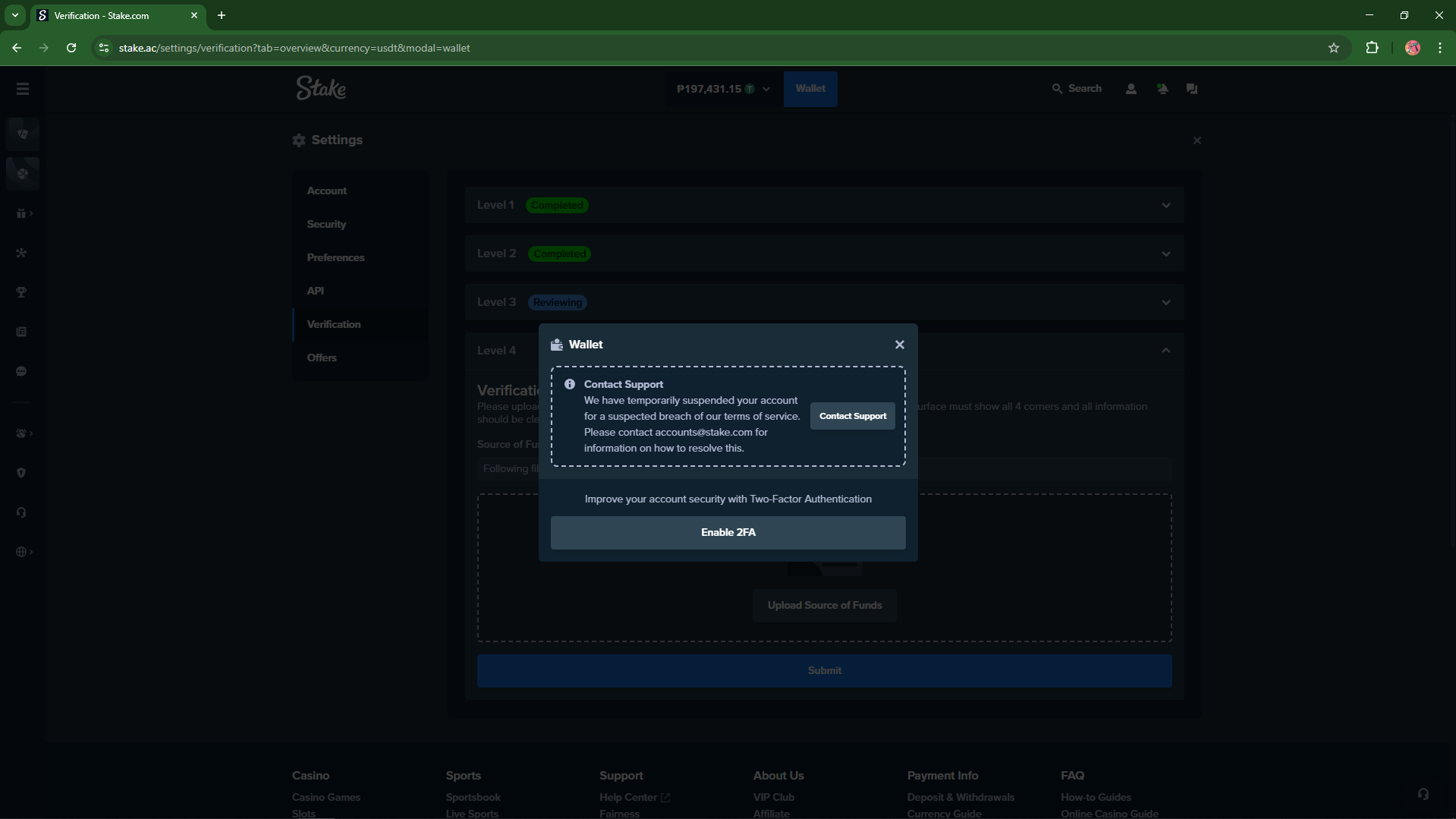Click the floating support headset icon
Viewport: 1456px width, 819px height.
tap(1423, 794)
